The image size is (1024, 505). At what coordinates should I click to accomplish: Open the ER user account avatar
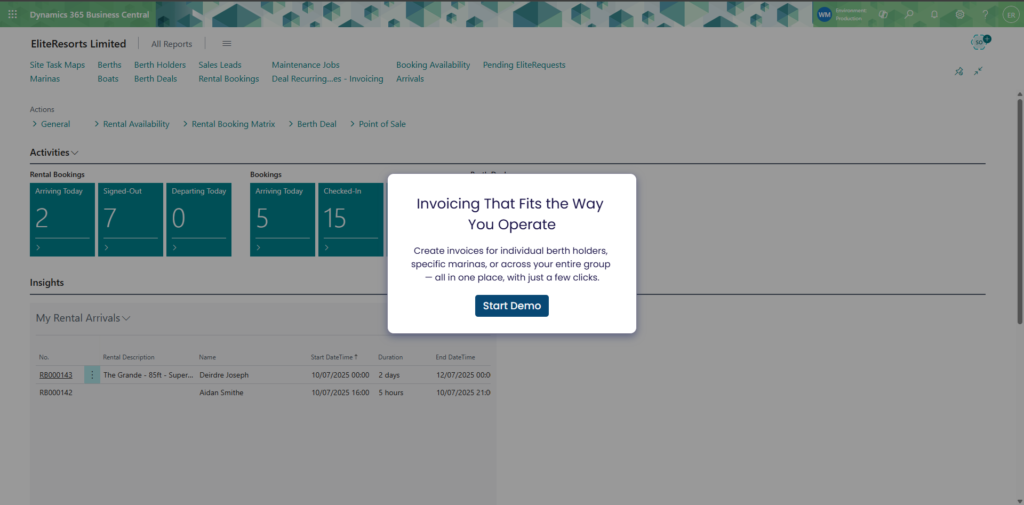[x=1010, y=14]
